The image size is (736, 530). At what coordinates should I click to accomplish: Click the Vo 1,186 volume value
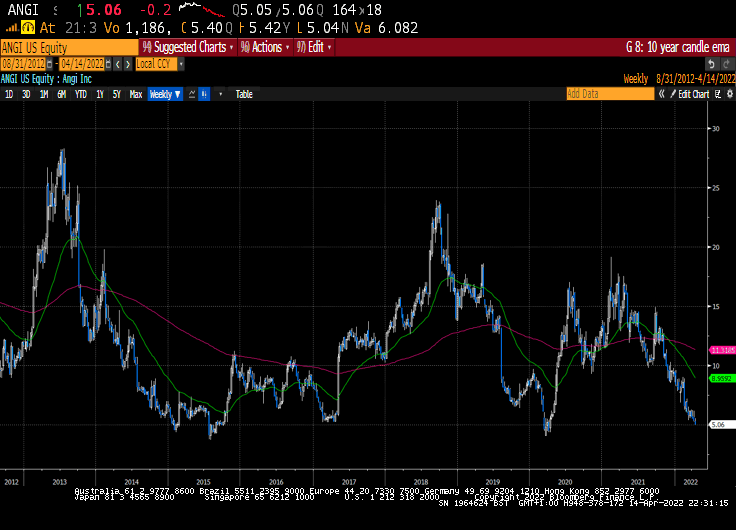[137, 28]
